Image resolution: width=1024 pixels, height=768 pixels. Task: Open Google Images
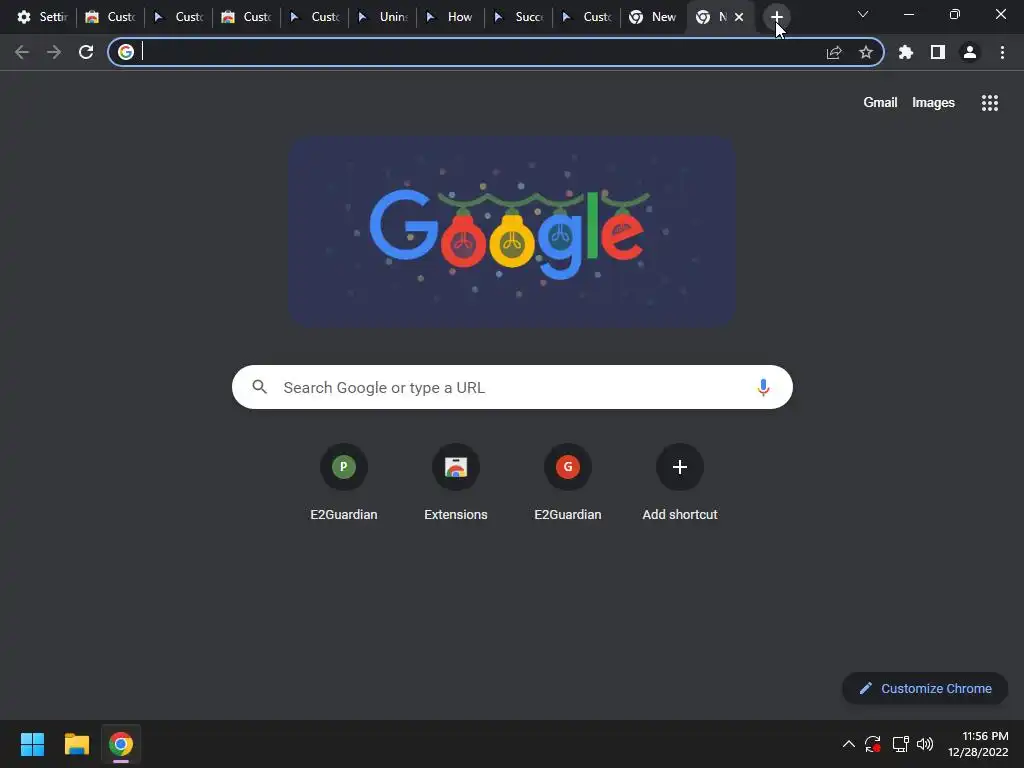tap(933, 103)
